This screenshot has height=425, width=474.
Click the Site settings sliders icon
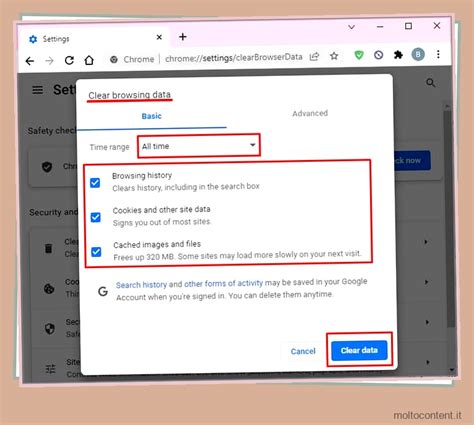point(50,369)
